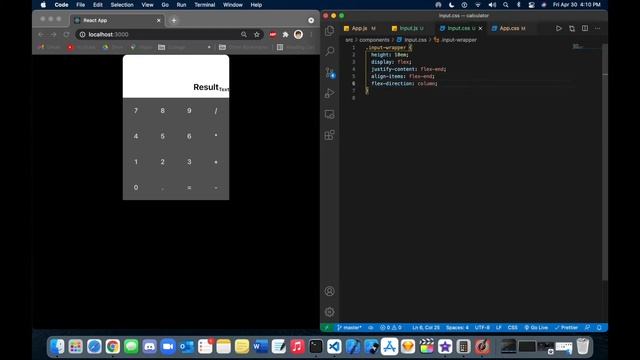640x360 pixels.
Task: Click the sync changes icon in status bar
Action: 371,327
